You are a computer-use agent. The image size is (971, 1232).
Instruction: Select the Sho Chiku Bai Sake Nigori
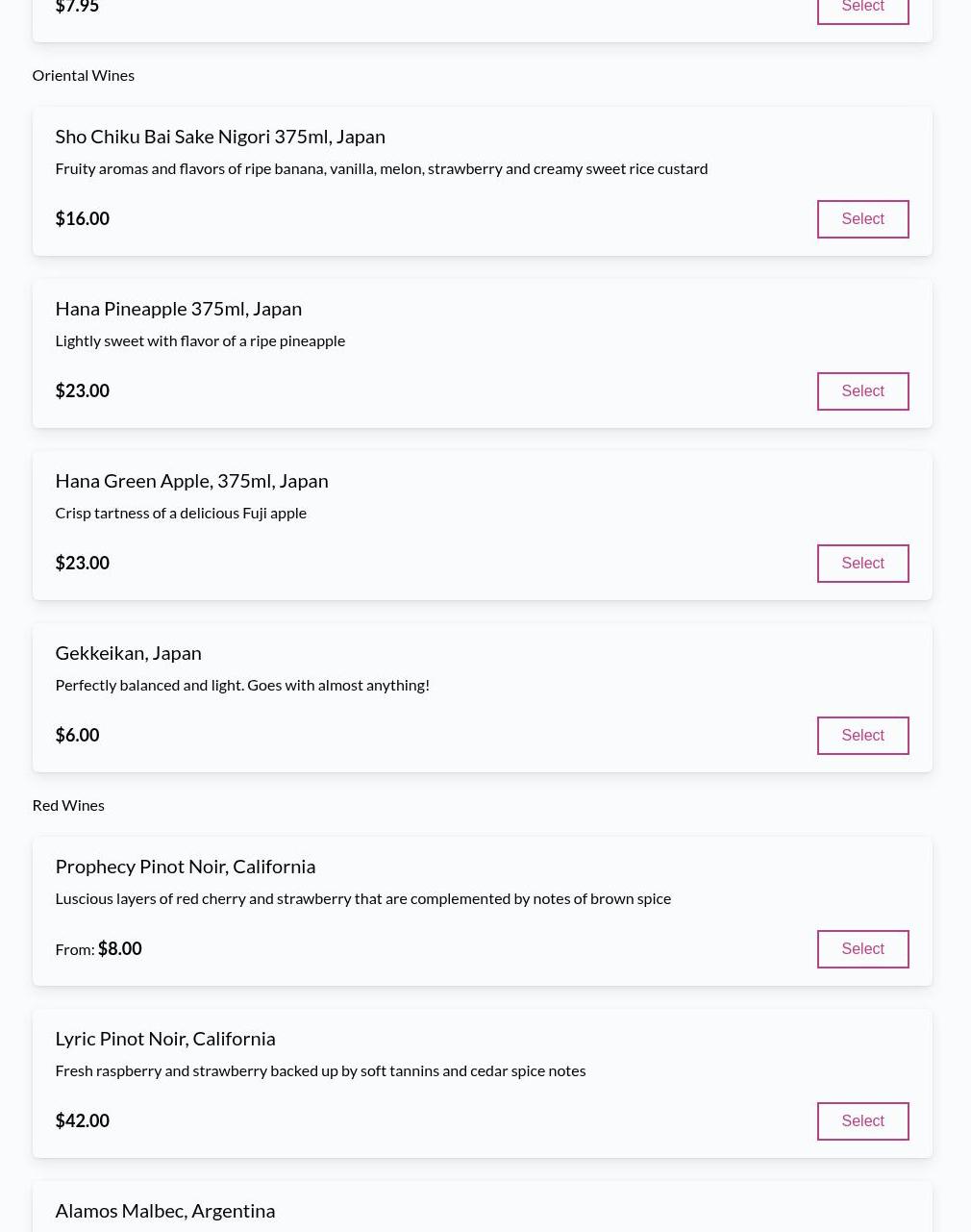[862, 219]
